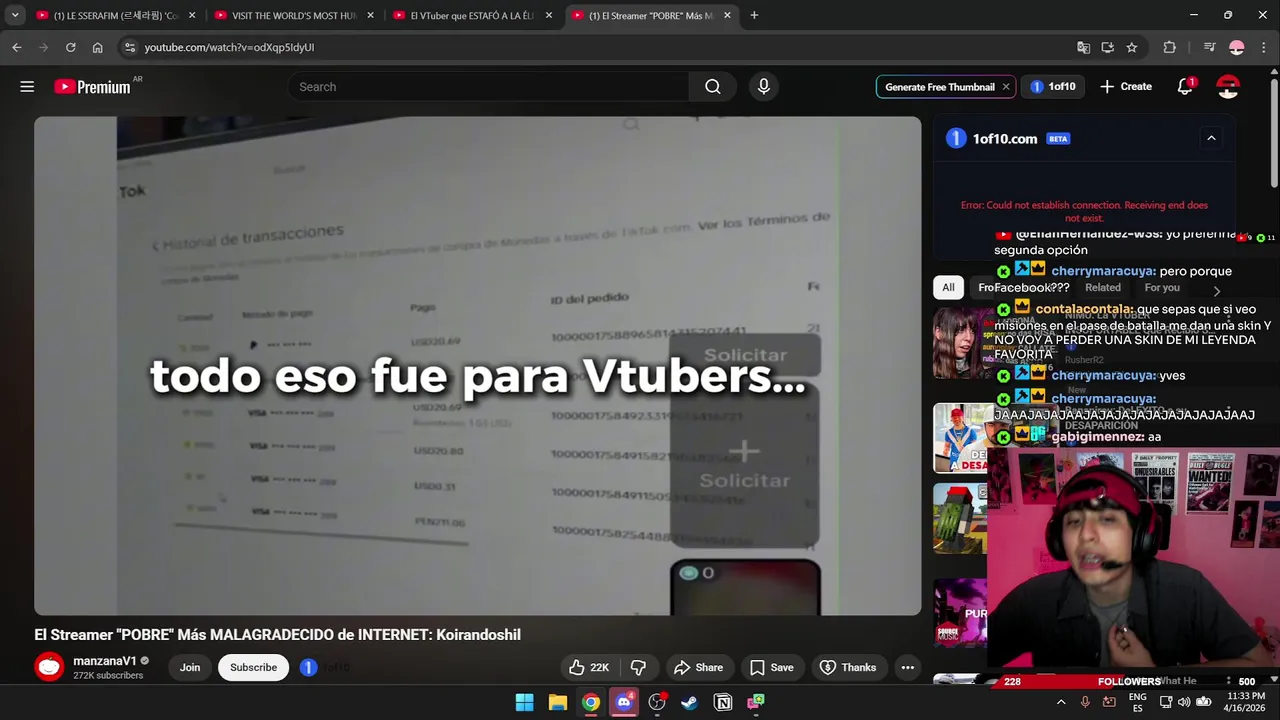Open Chrome extensions puzzle icon
The image size is (1280, 720).
[x=1169, y=47]
